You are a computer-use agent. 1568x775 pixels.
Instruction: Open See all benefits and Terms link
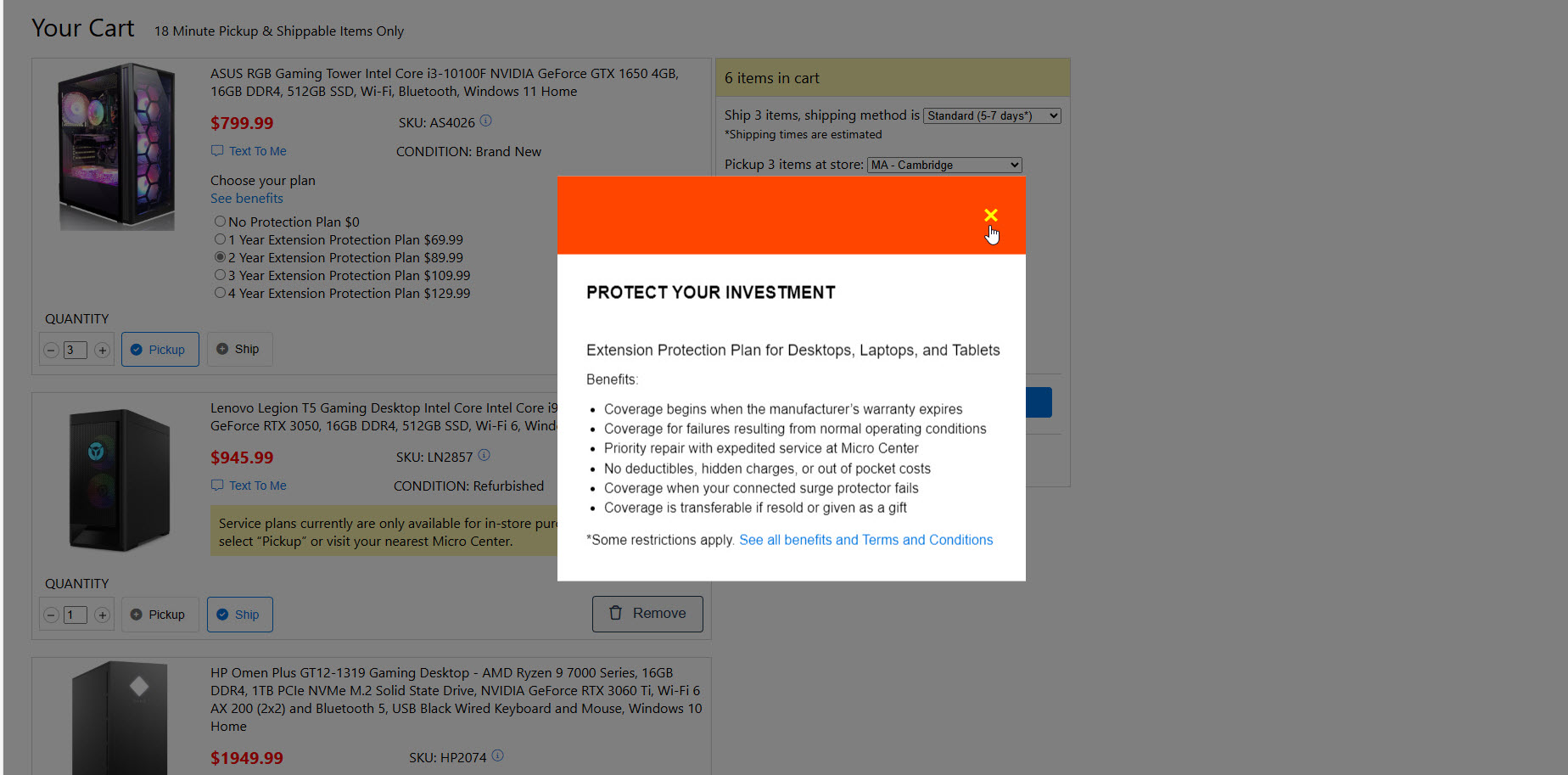coord(865,540)
